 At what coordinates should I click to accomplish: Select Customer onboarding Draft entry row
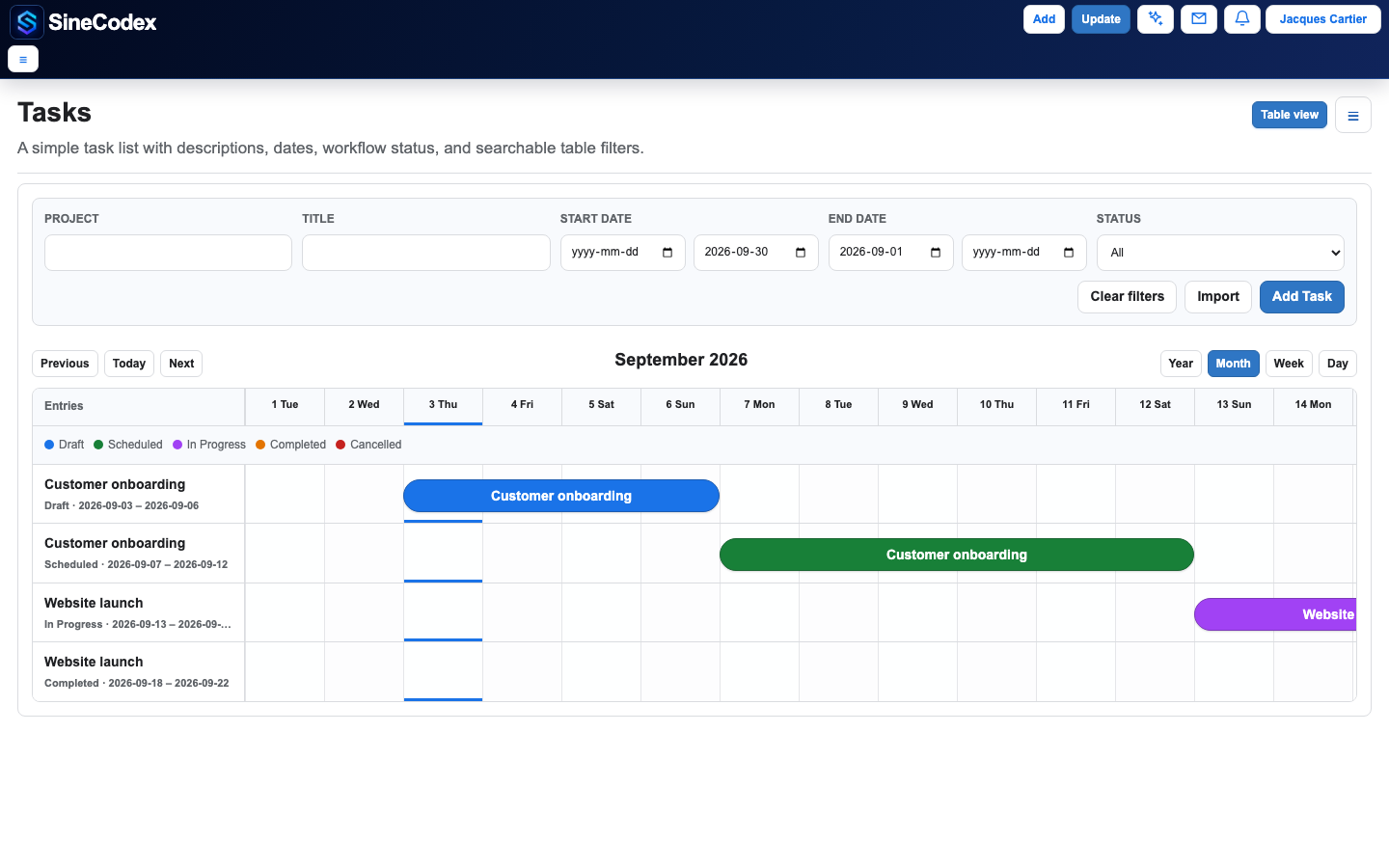(x=138, y=494)
